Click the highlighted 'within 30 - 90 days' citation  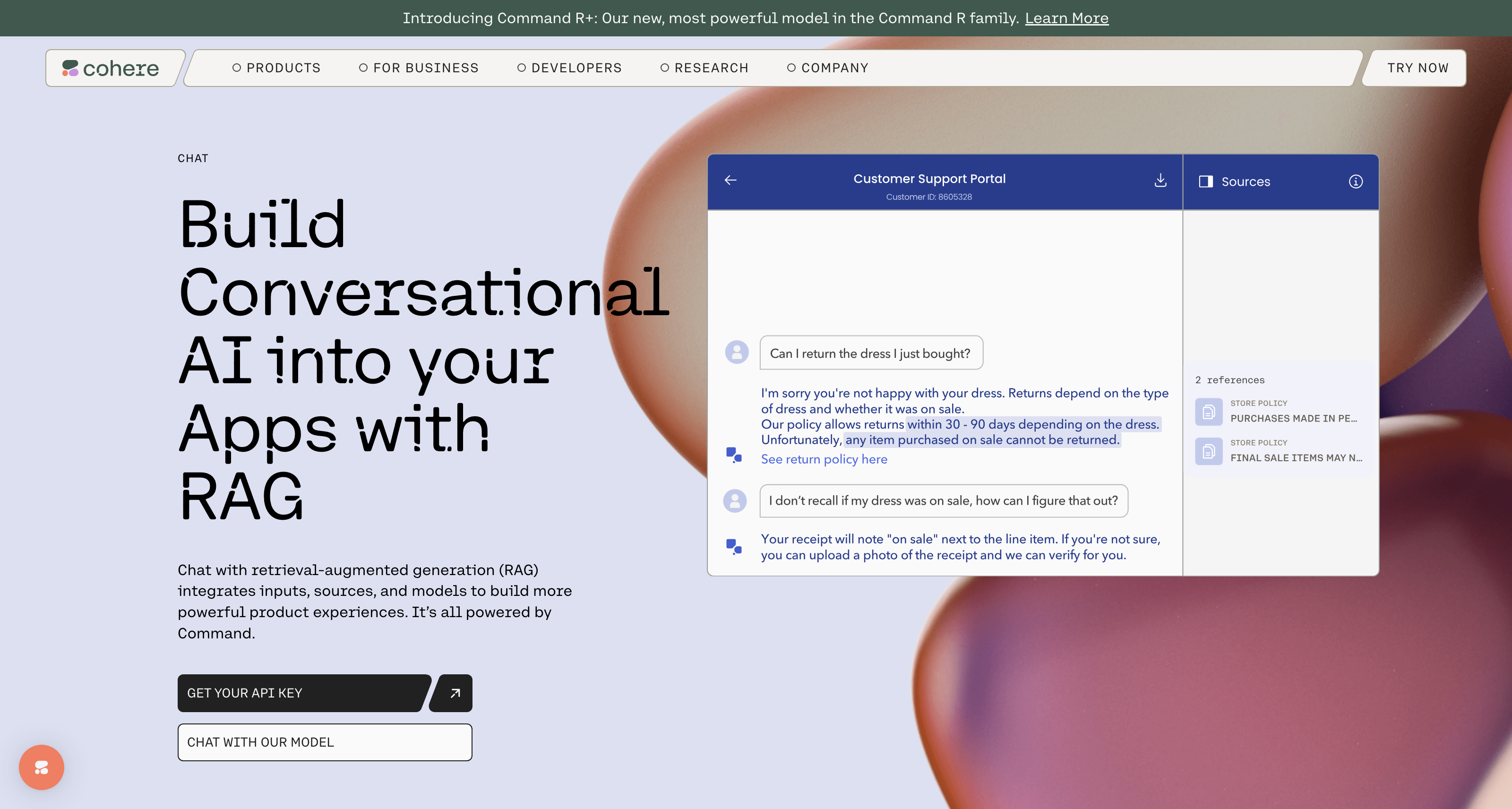[x=1034, y=424]
